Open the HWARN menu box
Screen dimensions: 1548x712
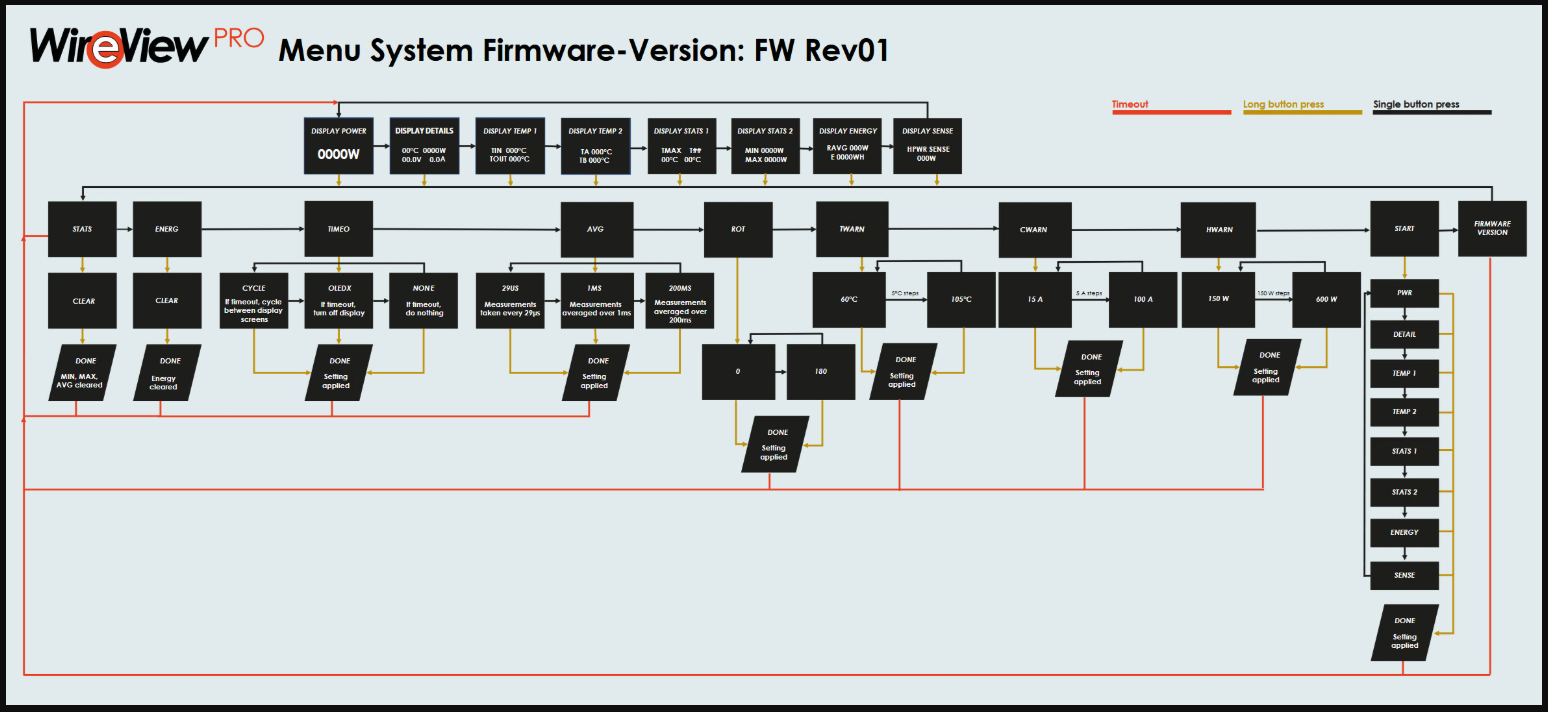click(1219, 229)
